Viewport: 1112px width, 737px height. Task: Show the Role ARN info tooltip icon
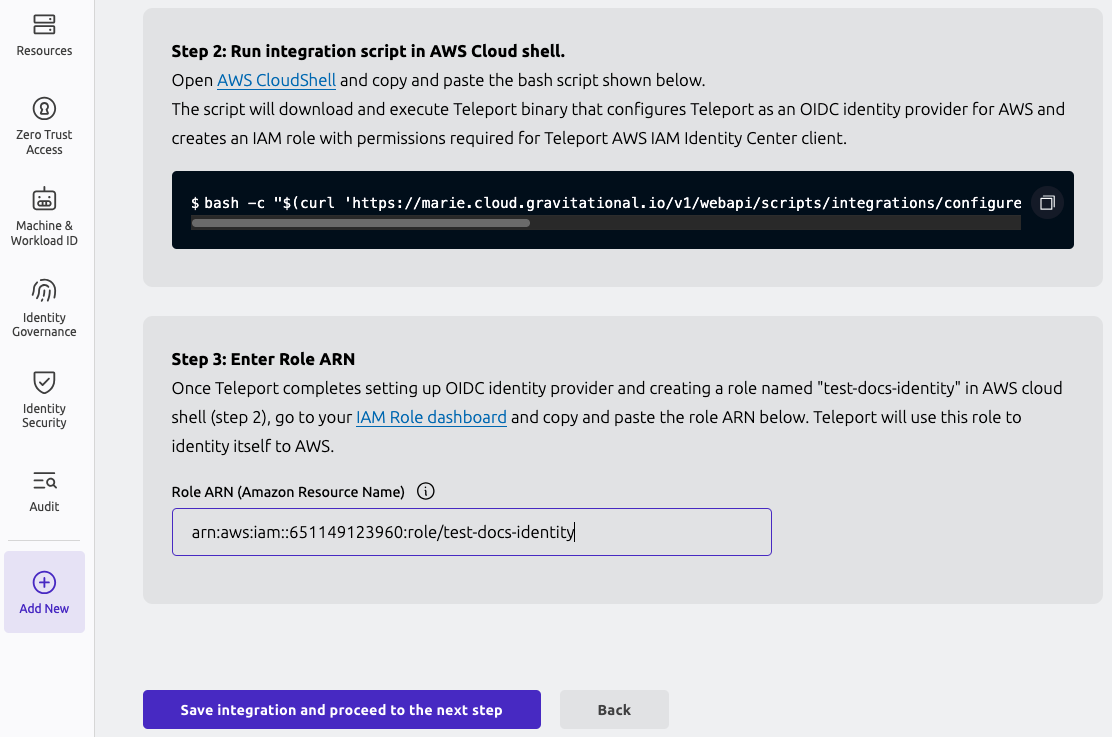pos(425,491)
